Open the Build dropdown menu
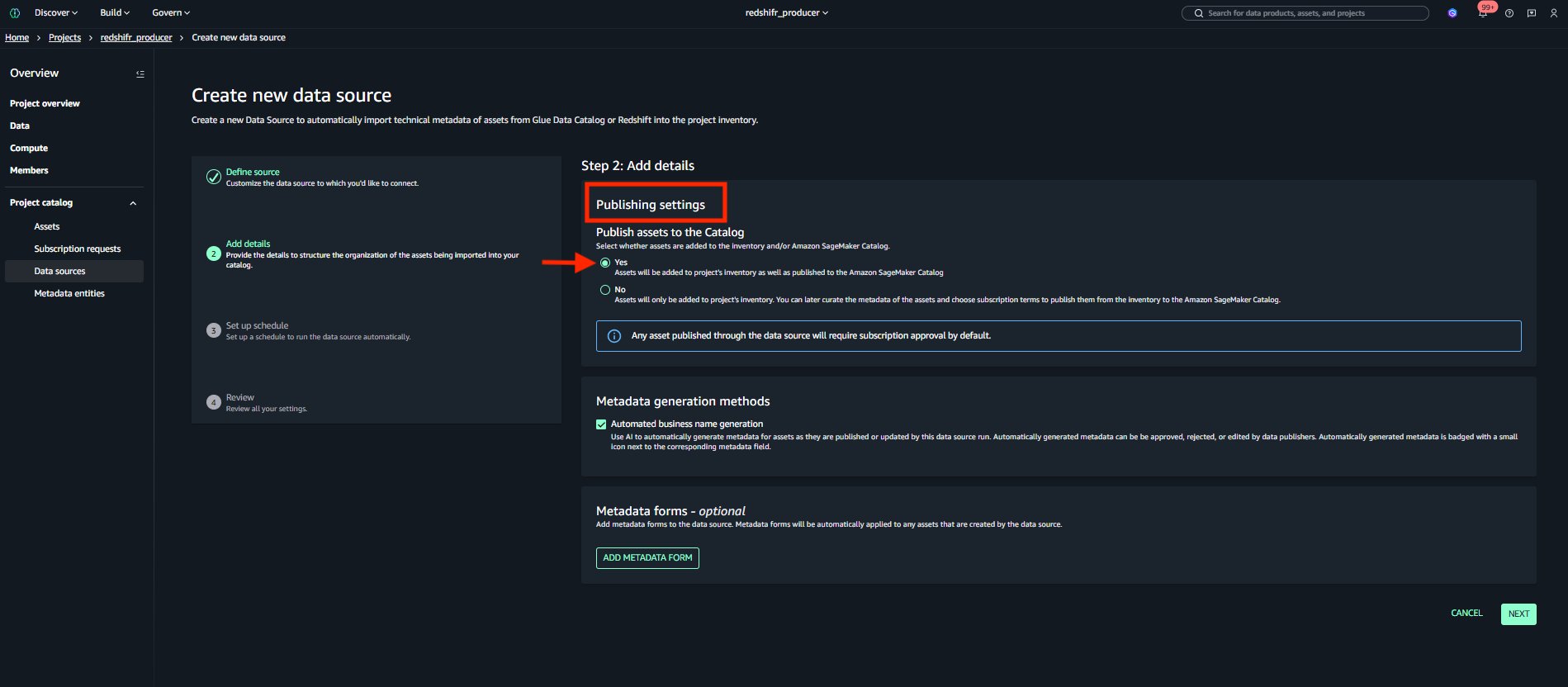The image size is (1568, 687). tap(115, 13)
